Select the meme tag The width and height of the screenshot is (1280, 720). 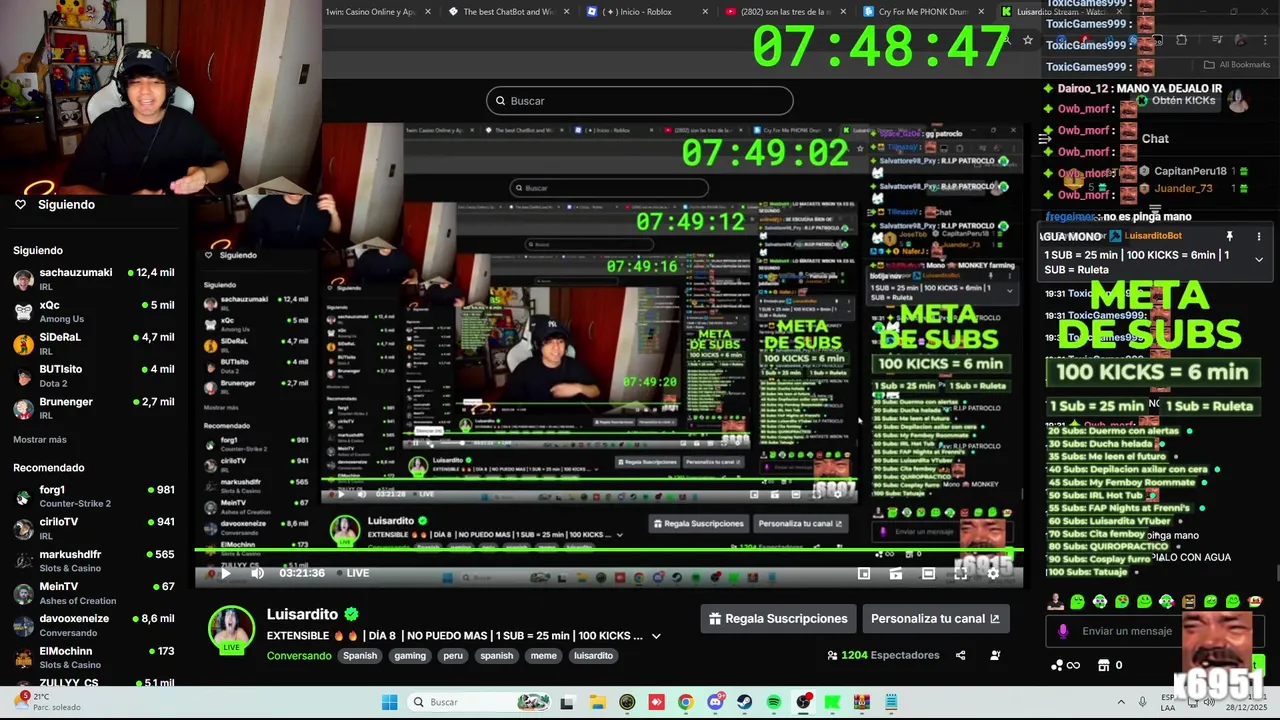543,656
